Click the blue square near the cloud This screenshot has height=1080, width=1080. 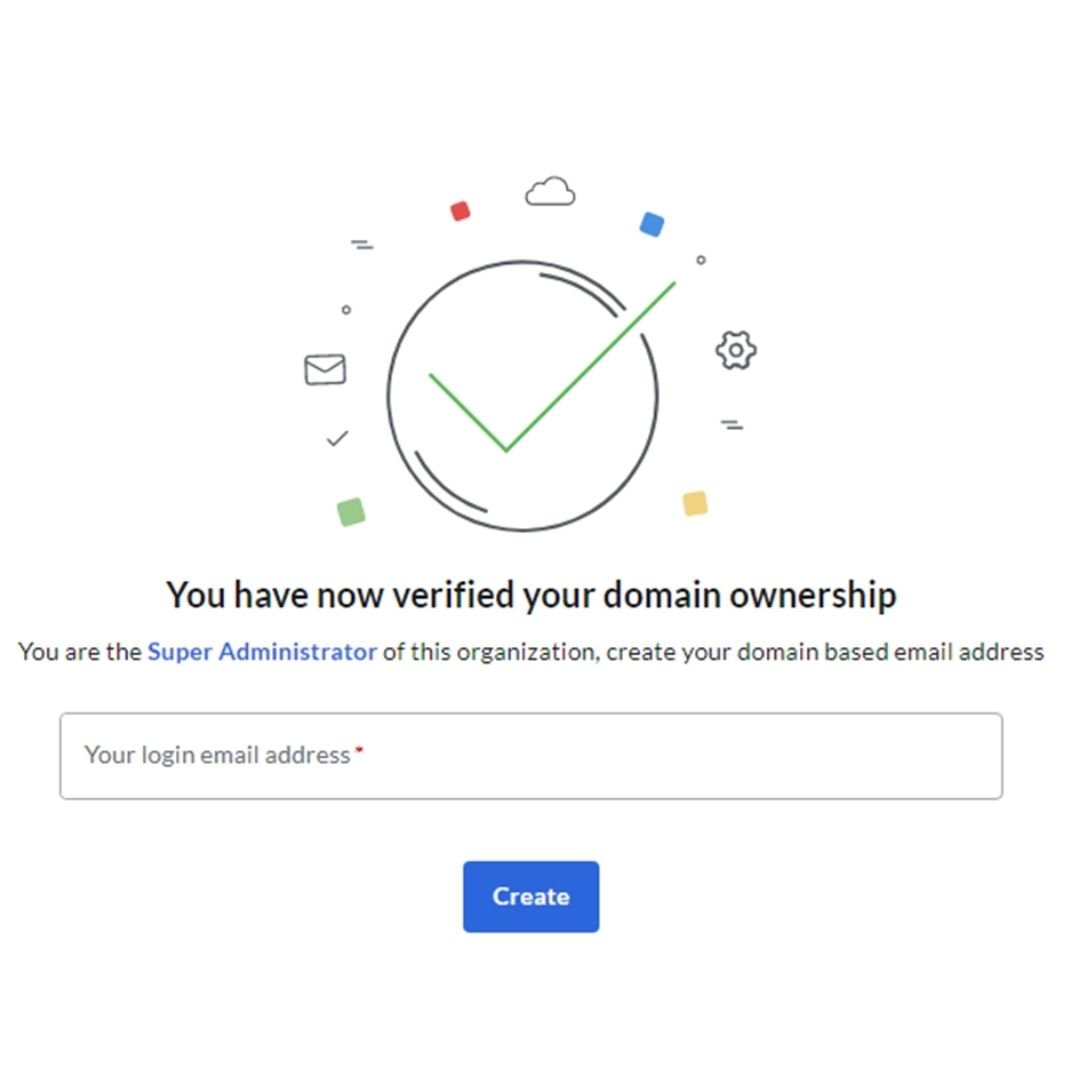(x=650, y=225)
